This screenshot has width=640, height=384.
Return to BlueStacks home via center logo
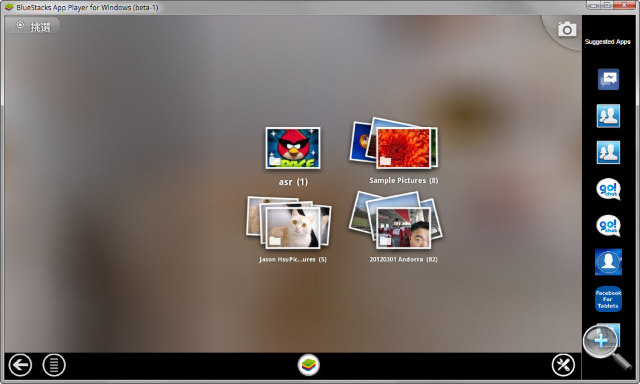(x=309, y=365)
